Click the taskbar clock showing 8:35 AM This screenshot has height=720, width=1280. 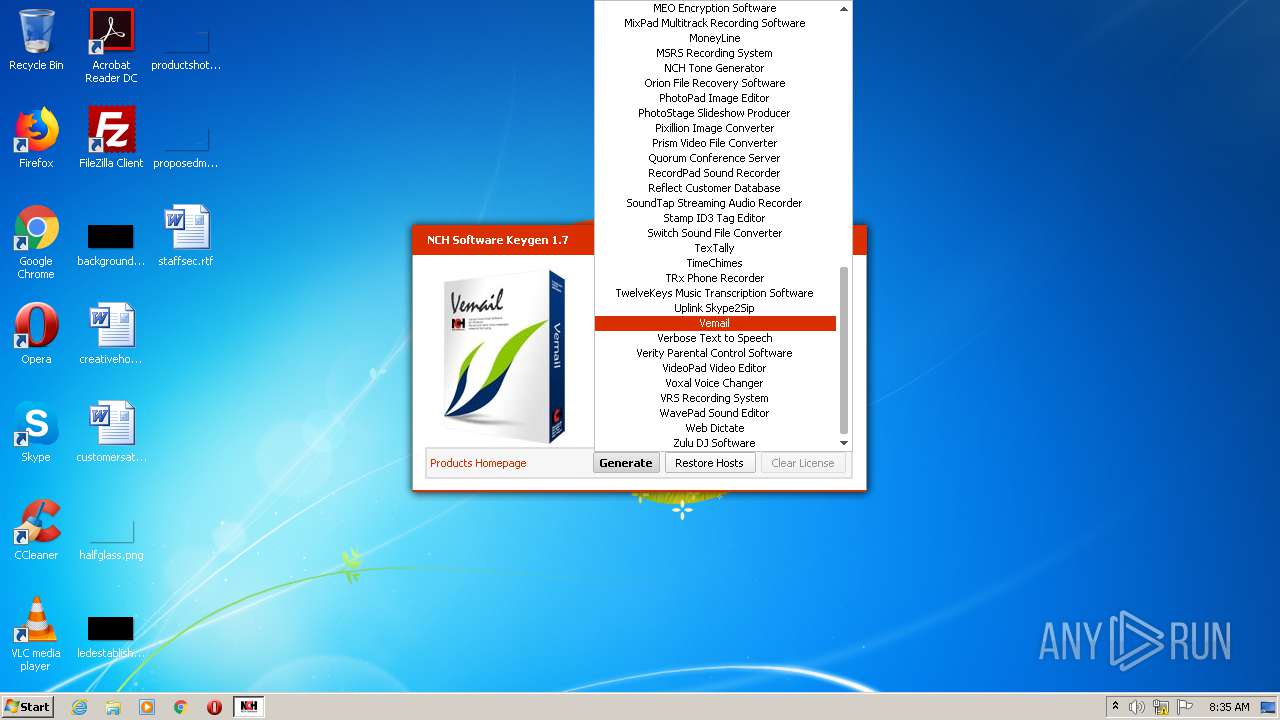1229,707
